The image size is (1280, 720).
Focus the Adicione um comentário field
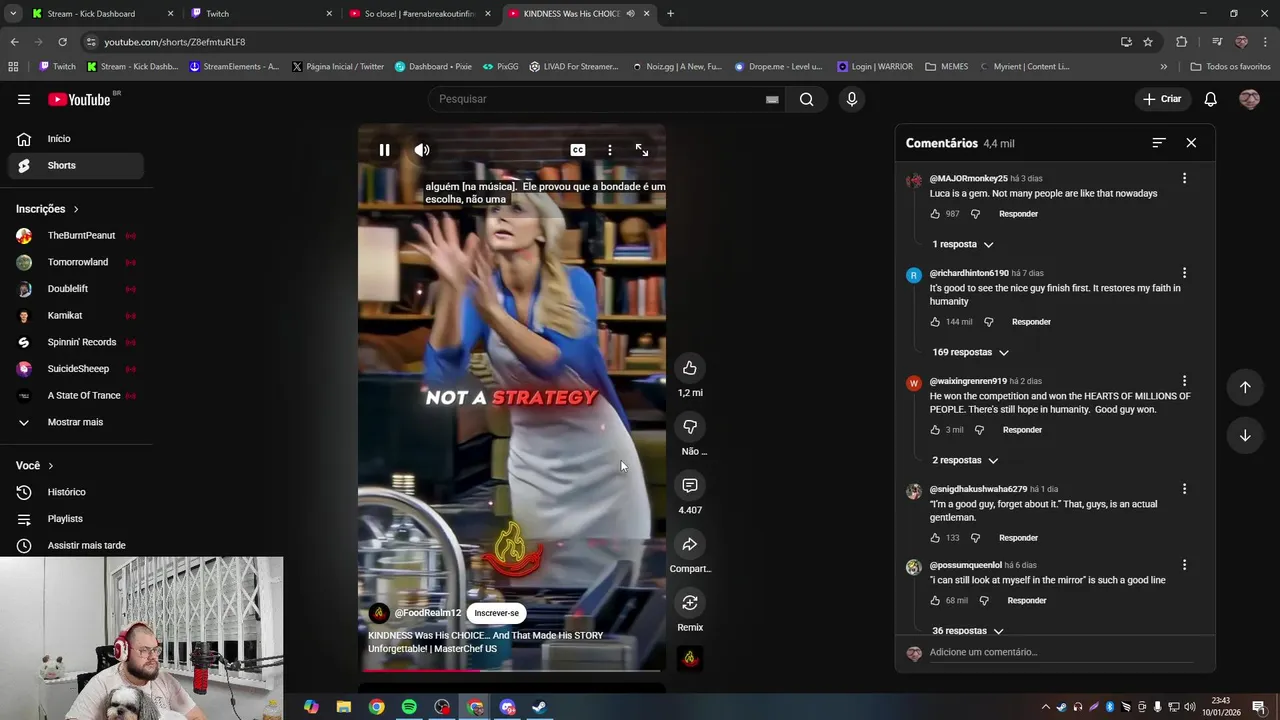pyautogui.click(x=1060, y=652)
